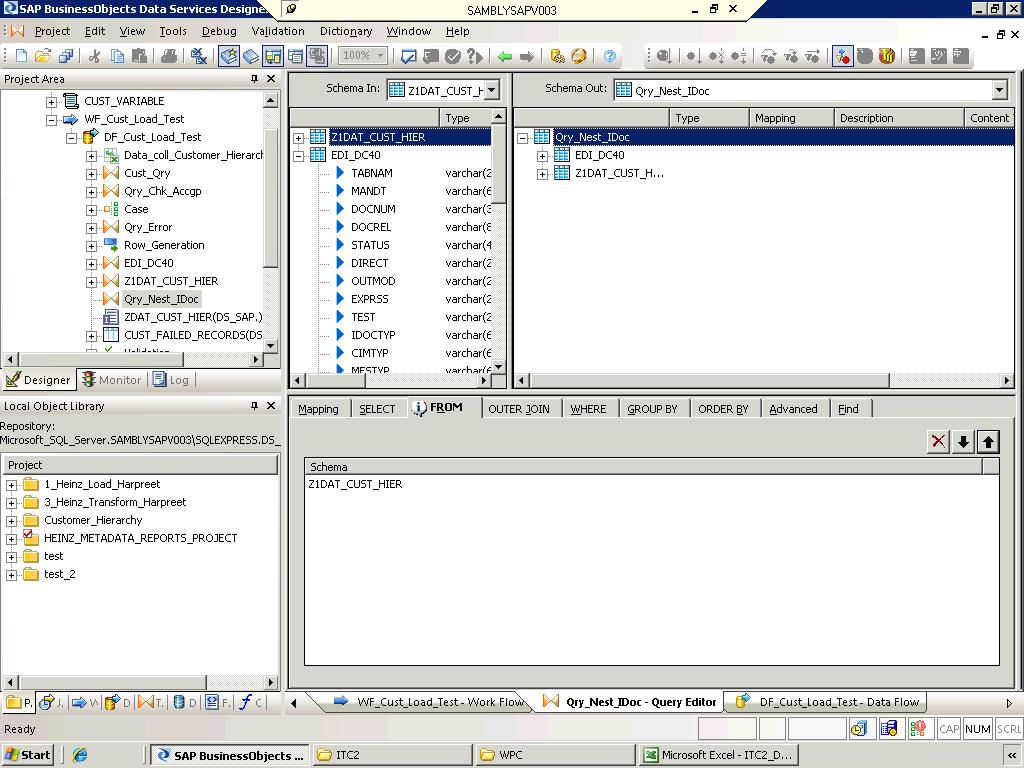The width and height of the screenshot is (1024, 768).
Task: Switch to the GROUP BY tab
Action: pyautogui.click(x=652, y=409)
